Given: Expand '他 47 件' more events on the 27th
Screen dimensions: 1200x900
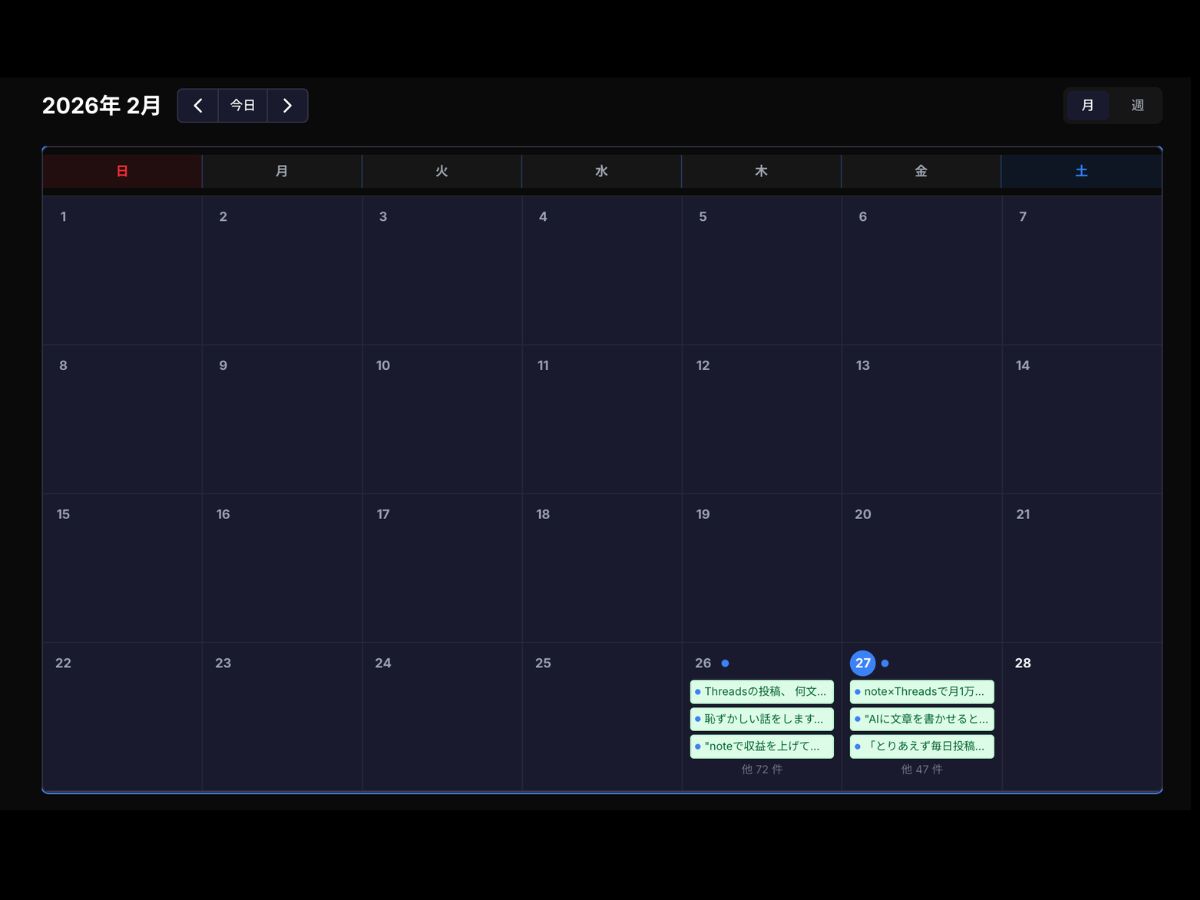Looking at the screenshot, I should coord(922,770).
